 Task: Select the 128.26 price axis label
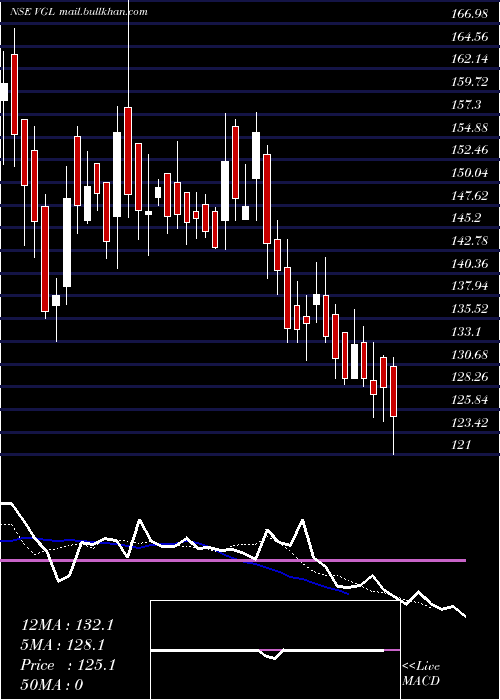click(x=470, y=377)
